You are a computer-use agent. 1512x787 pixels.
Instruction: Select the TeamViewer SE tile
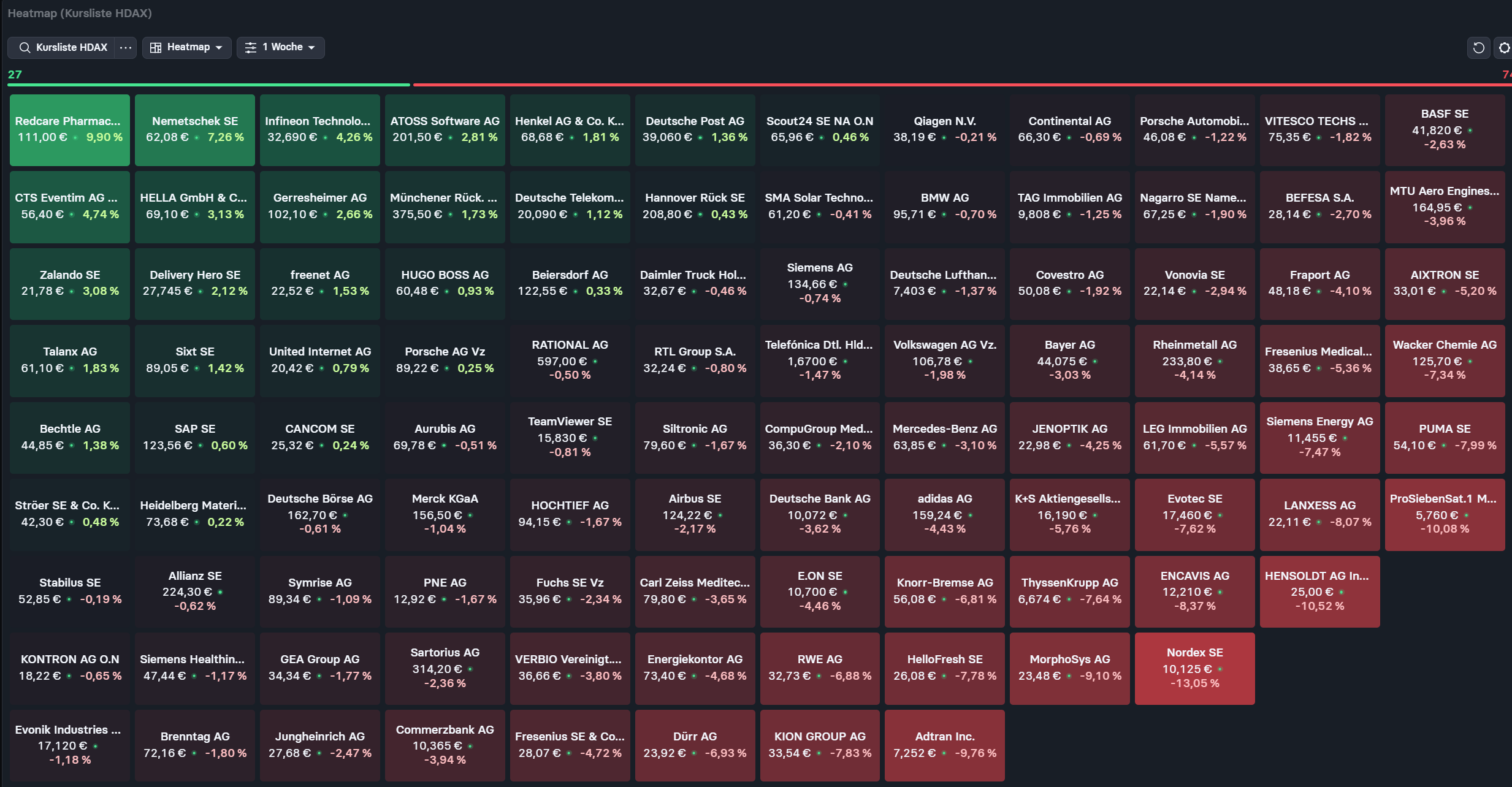[570, 438]
